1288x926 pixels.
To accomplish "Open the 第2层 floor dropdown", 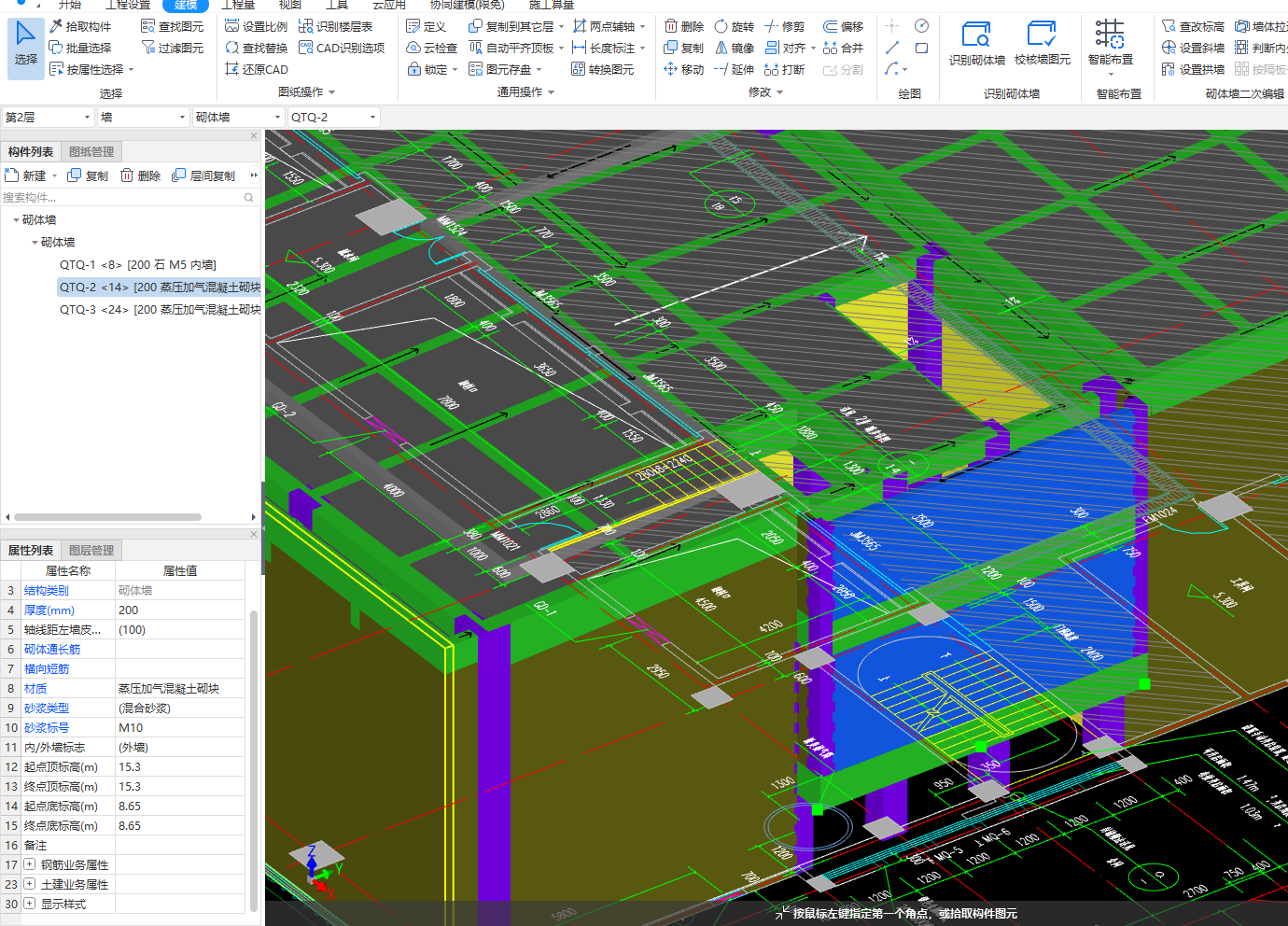I will tap(48, 117).
